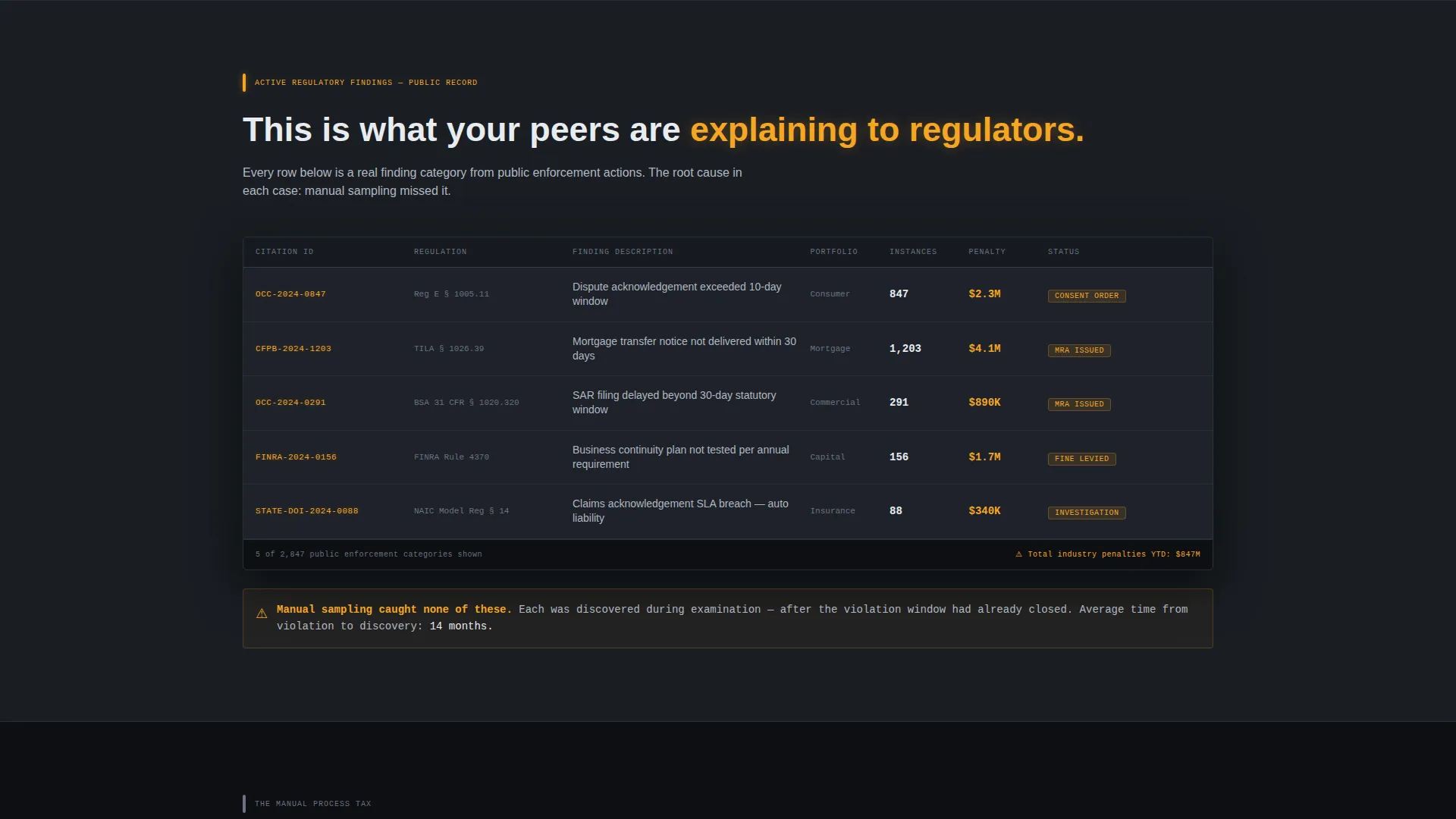Click the 291 instances value
This screenshot has width=1456, height=819.
point(899,403)
